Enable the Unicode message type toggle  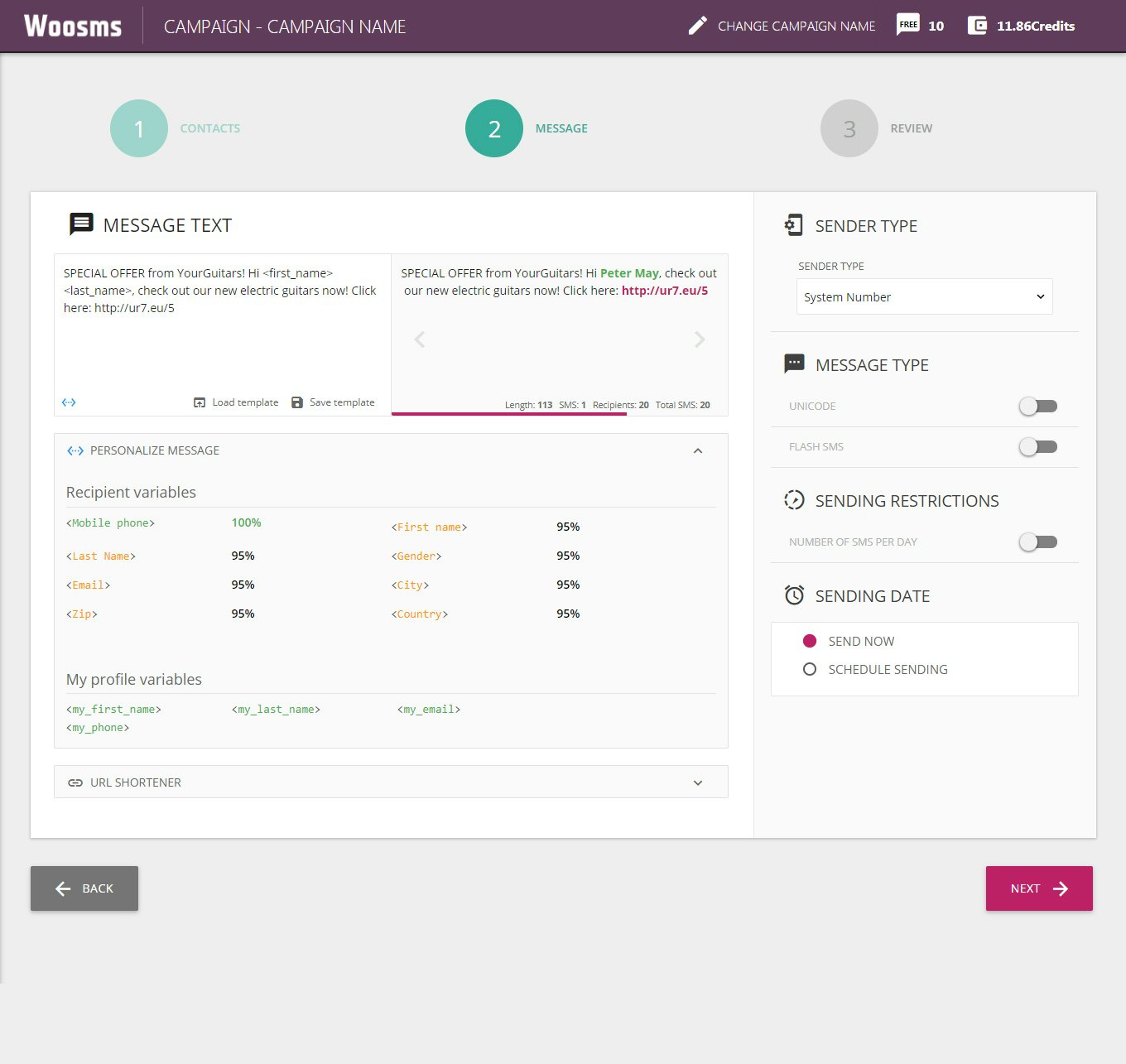(x=1037, y=406)
